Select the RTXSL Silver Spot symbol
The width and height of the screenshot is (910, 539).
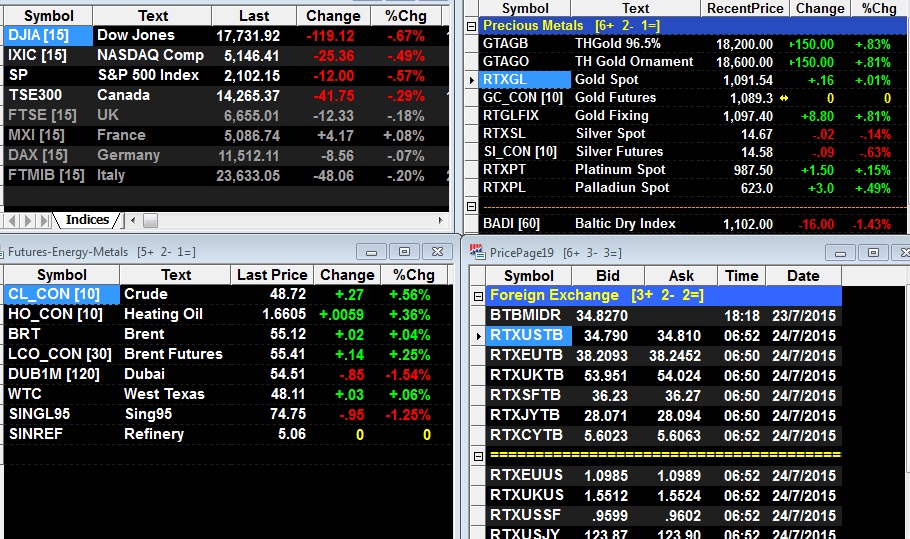[x=525, y=133]
